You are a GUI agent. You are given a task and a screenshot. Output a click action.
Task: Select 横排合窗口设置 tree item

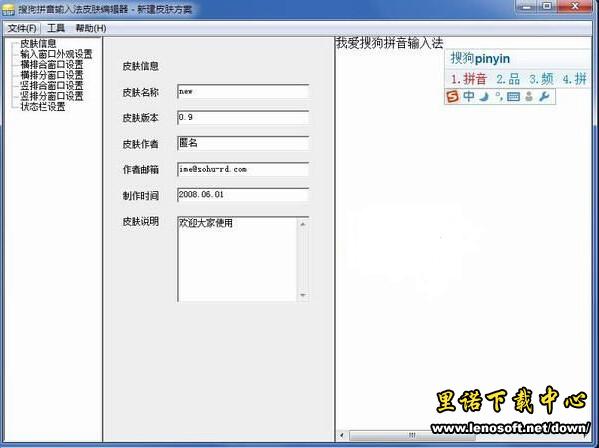click(x=52, y=64)
